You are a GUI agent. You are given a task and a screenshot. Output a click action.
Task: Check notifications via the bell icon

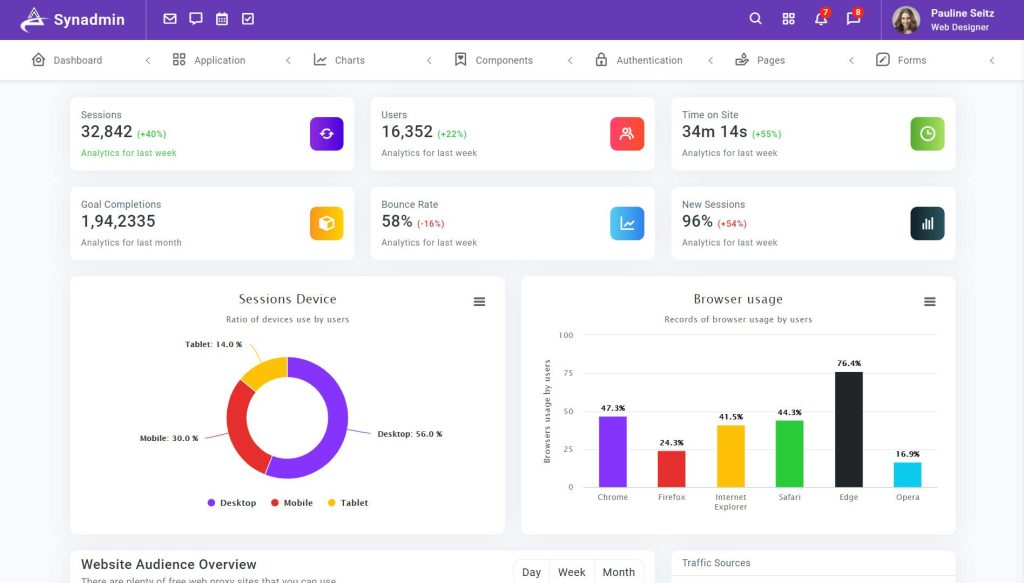click(820, 20)
